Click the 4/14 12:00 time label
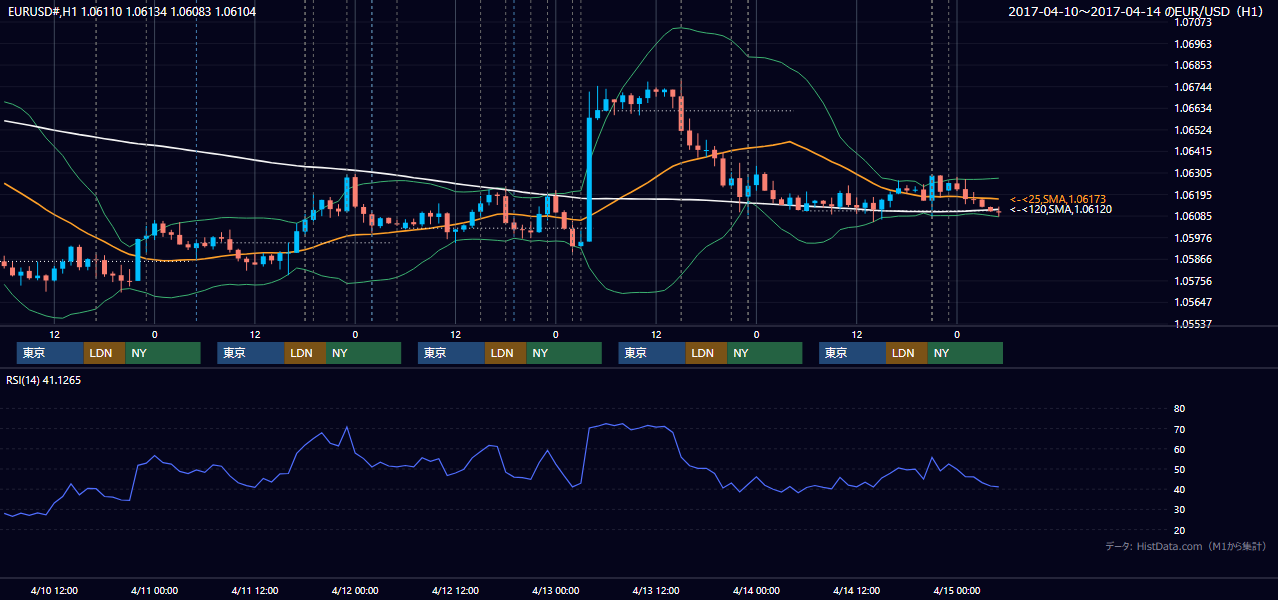1278x600 pixels. click(856, 591)
